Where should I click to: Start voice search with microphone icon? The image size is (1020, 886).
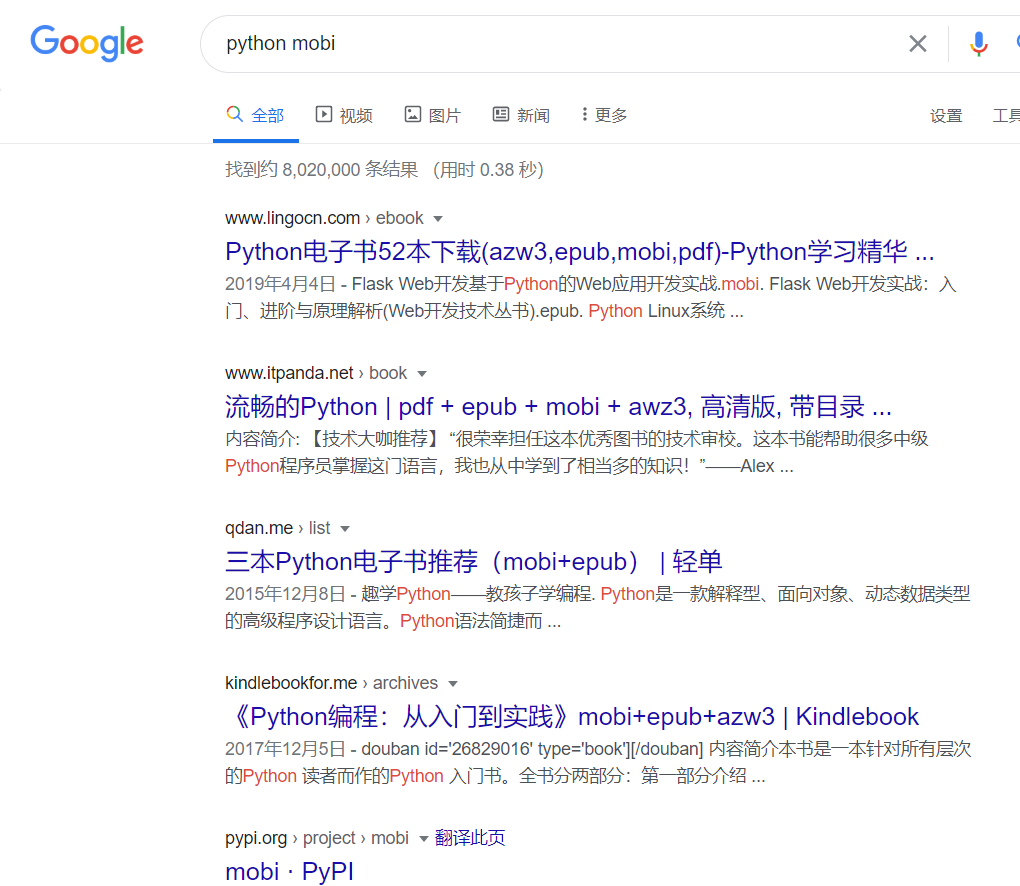978,44
